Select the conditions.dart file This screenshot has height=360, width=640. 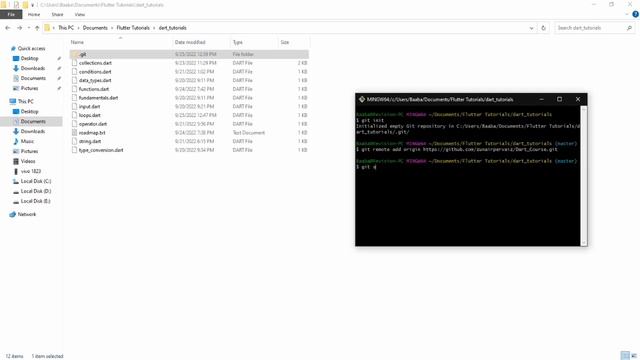tap(95, 71)
